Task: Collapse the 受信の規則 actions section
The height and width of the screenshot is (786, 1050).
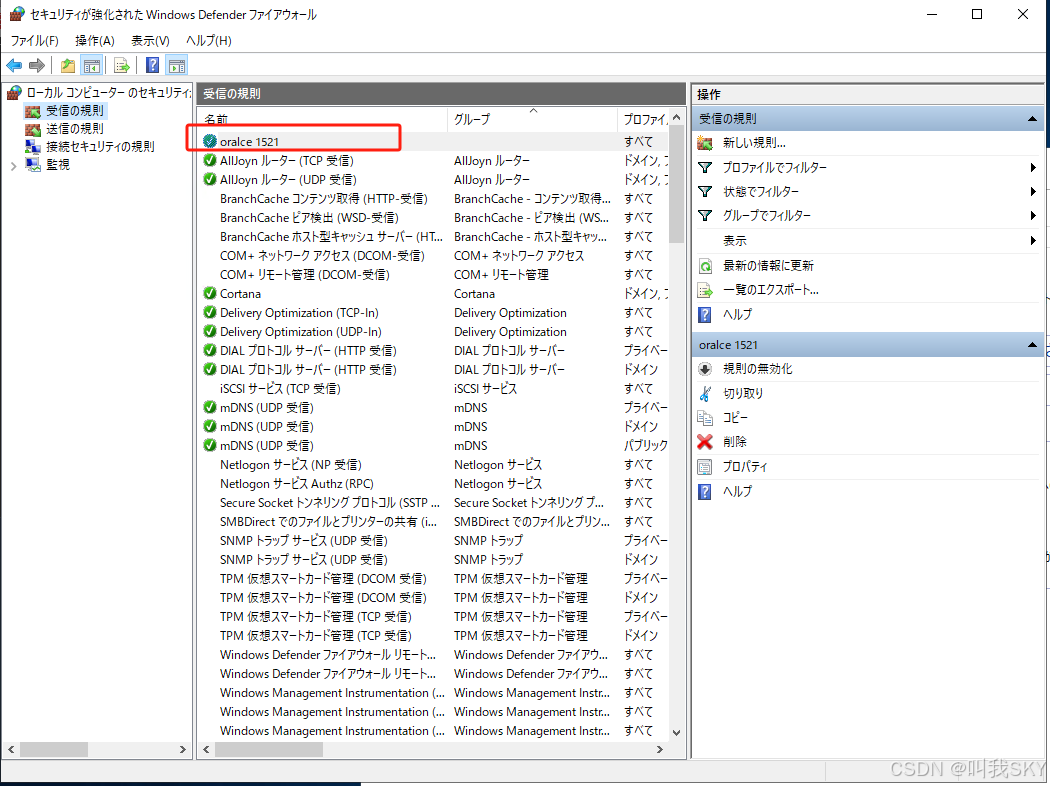Action: tap(1032, 119)
